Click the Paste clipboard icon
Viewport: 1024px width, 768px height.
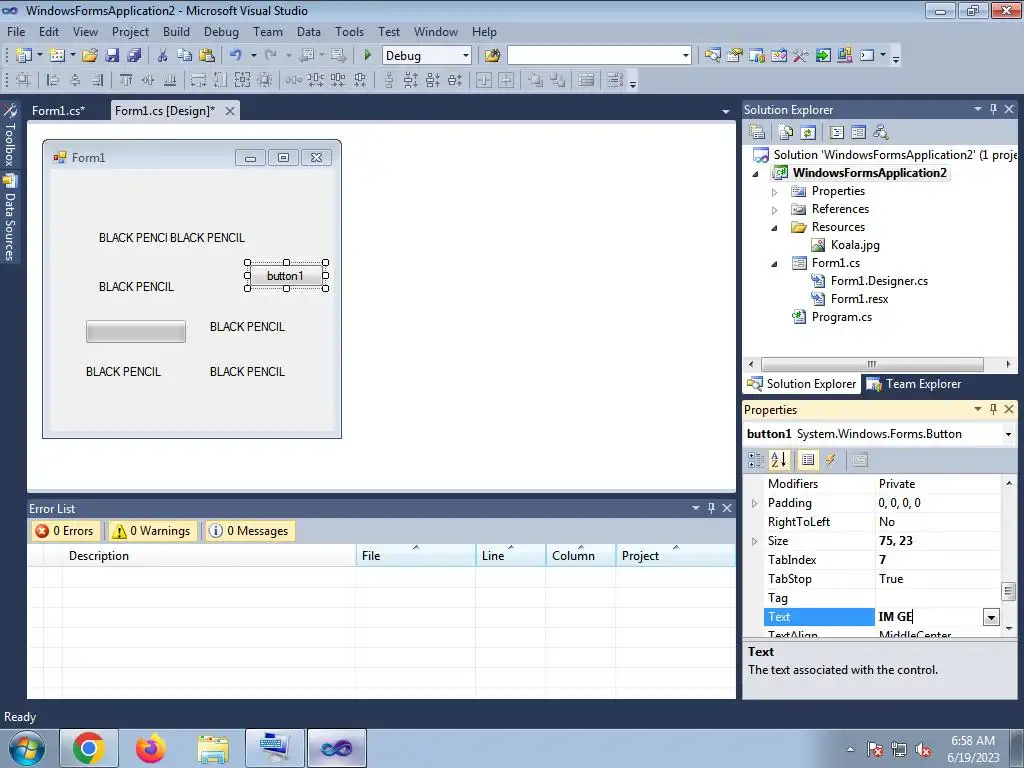point(207,56)
